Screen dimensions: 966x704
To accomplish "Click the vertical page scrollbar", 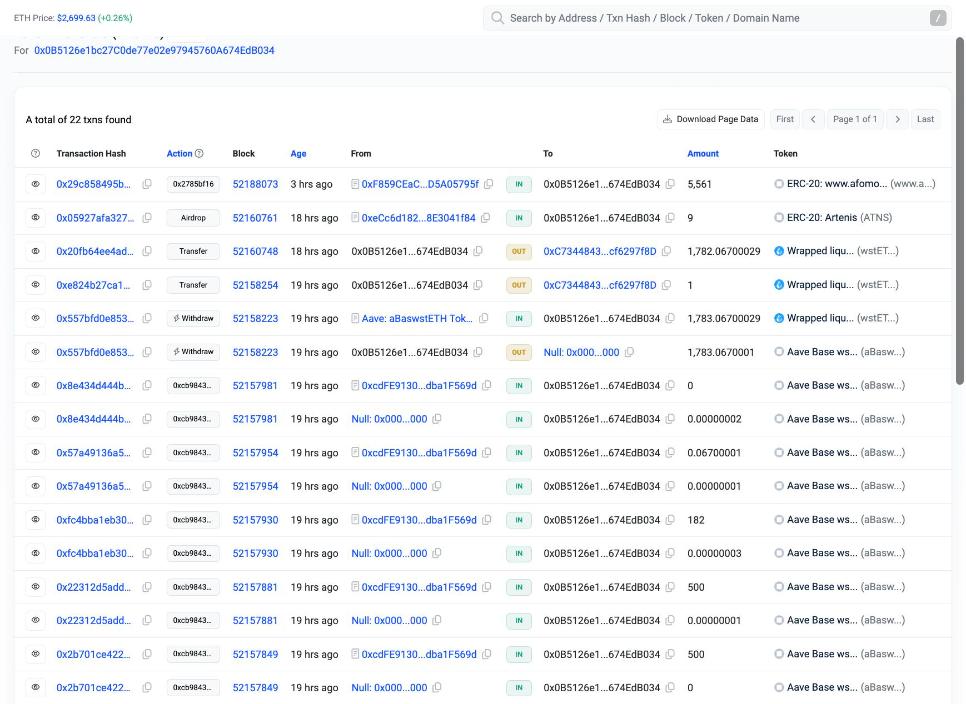I will pyautogui.click(x=960, y=211).
